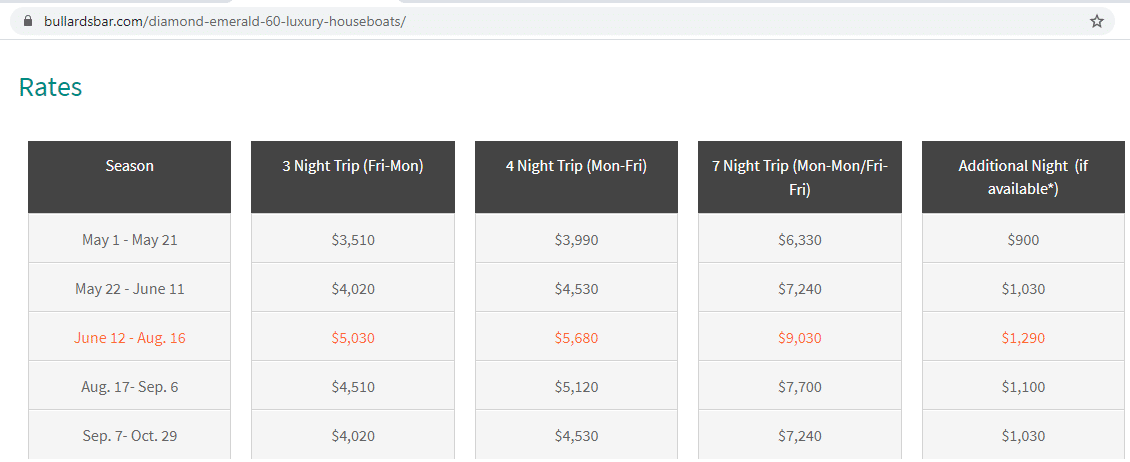The width and height of the screenshot is (1130, 462).
Task: Click the $6,330 seven-night rate cell
Action: coord(800,239)
